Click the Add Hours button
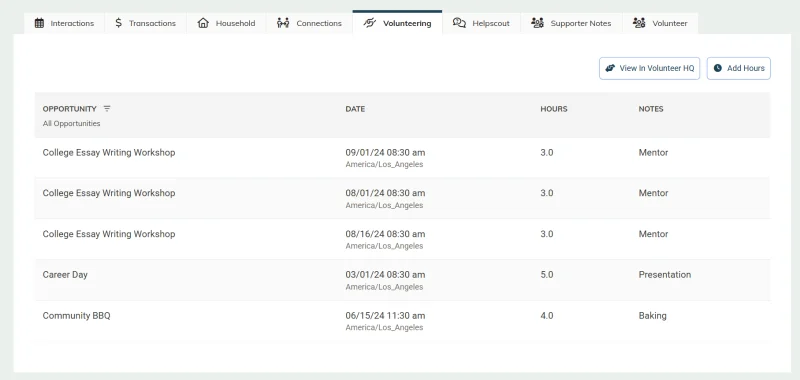 [x=739, y=68]
